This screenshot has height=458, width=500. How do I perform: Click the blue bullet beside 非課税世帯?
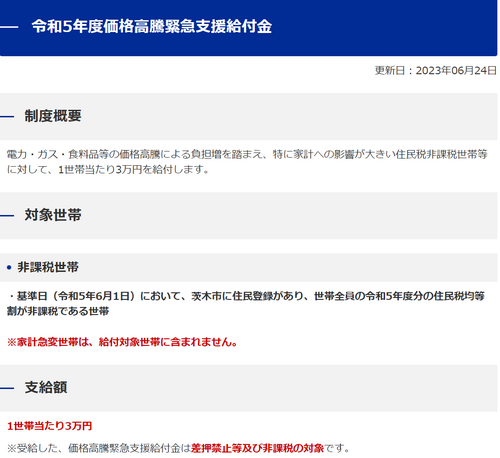tap(9, 267)
